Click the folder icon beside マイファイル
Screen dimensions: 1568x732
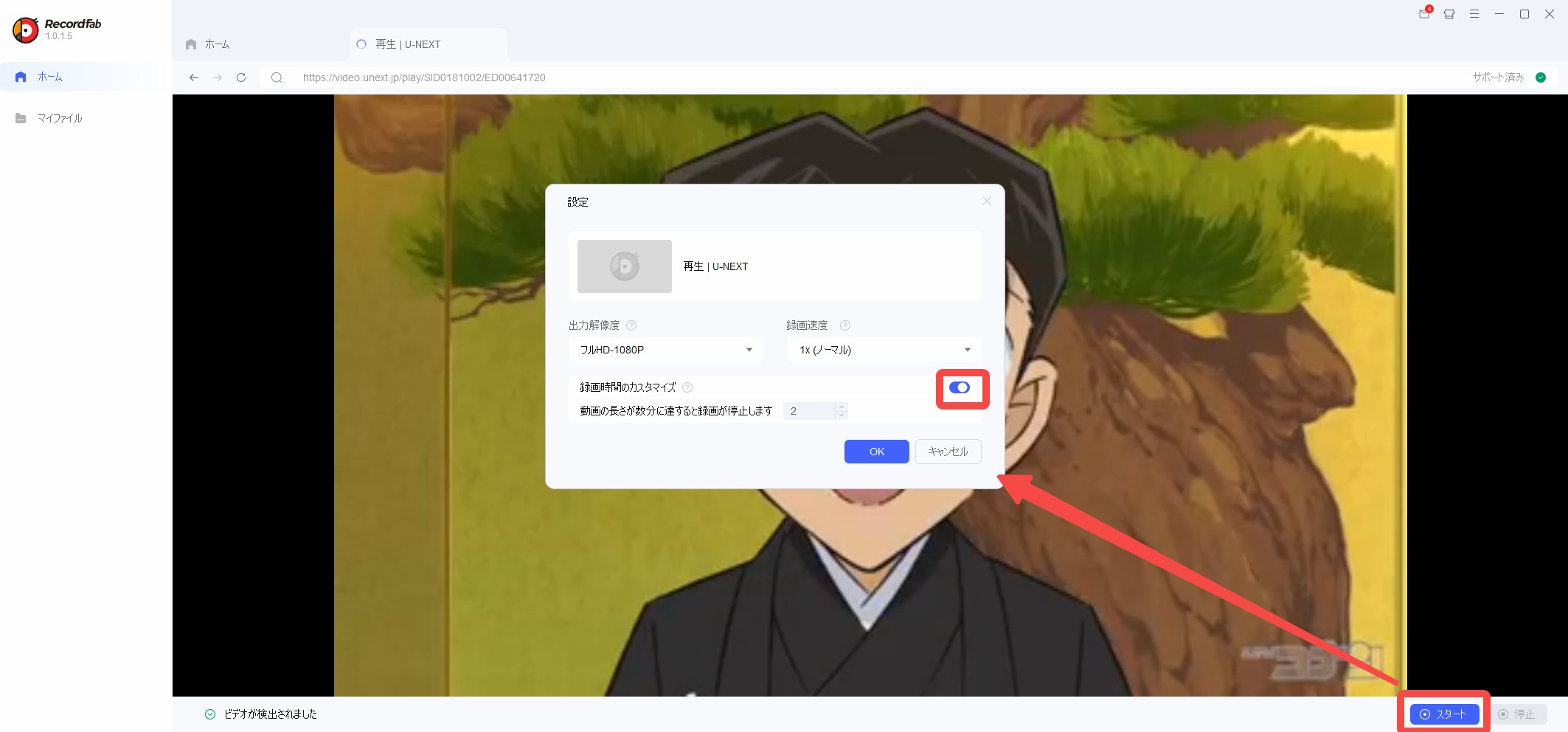pyautogui.click(x=21, y=118)
